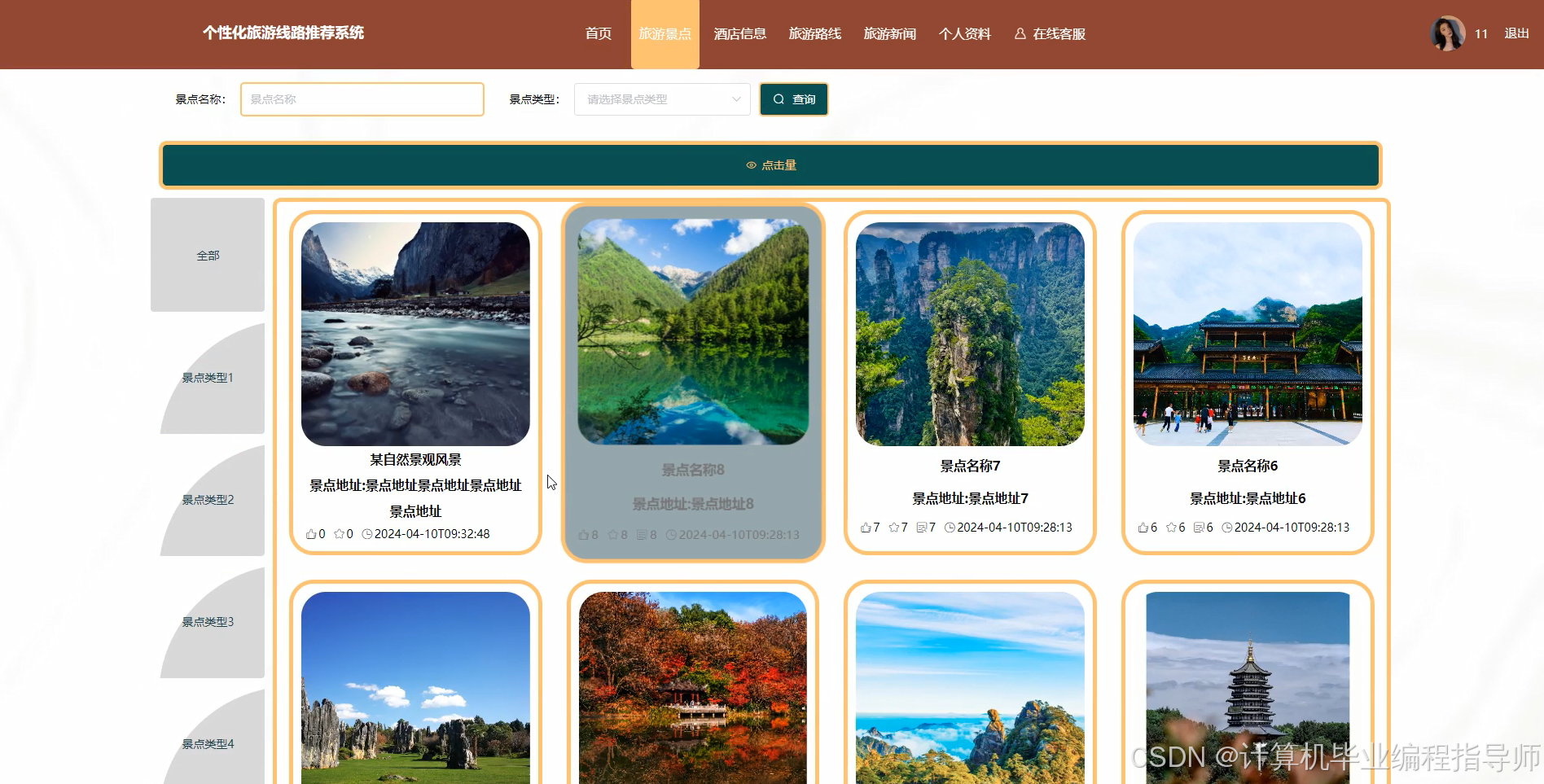Select the 景点类型4 category filter
Viewport: 1544px width, 784px height.
pos(208,744)
